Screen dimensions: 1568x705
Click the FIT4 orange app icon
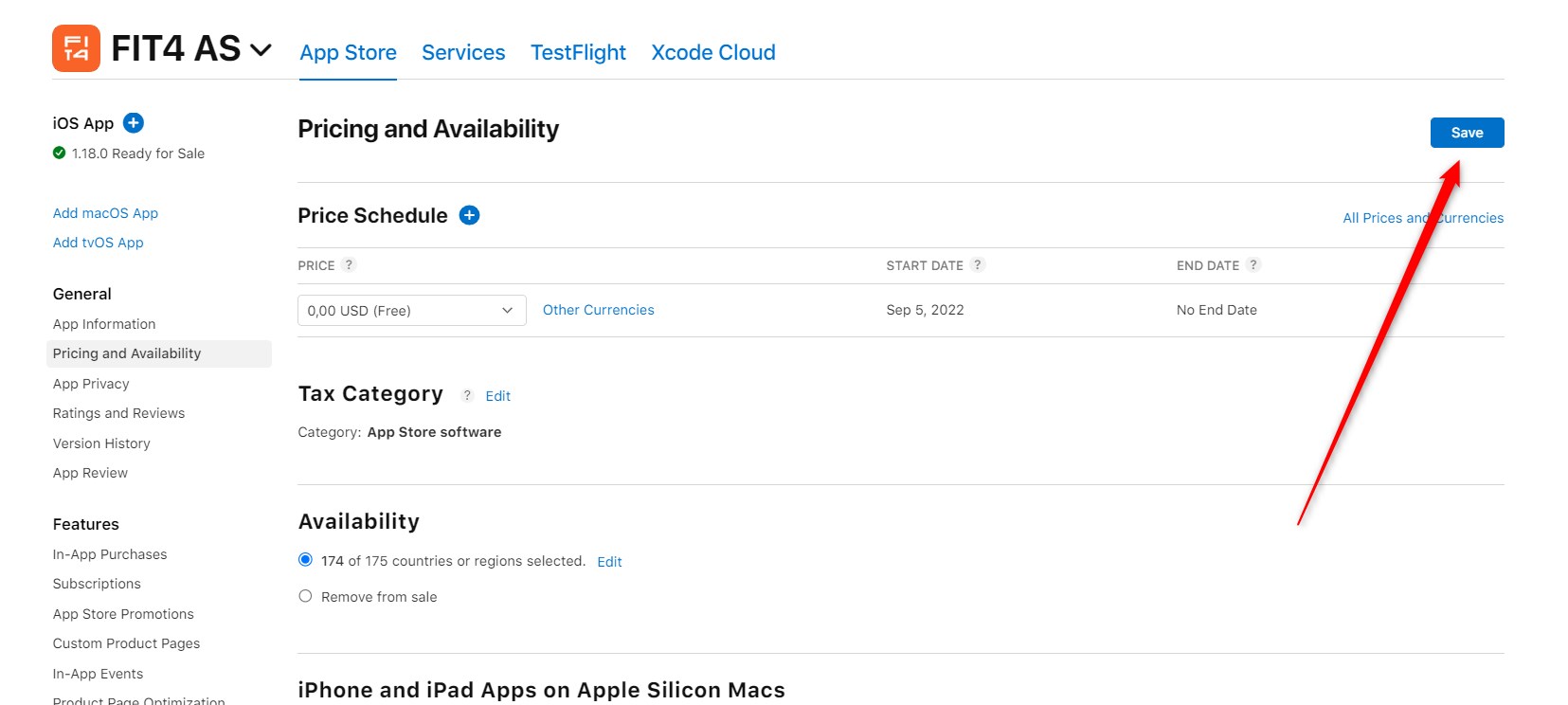(x=76, y=48)
